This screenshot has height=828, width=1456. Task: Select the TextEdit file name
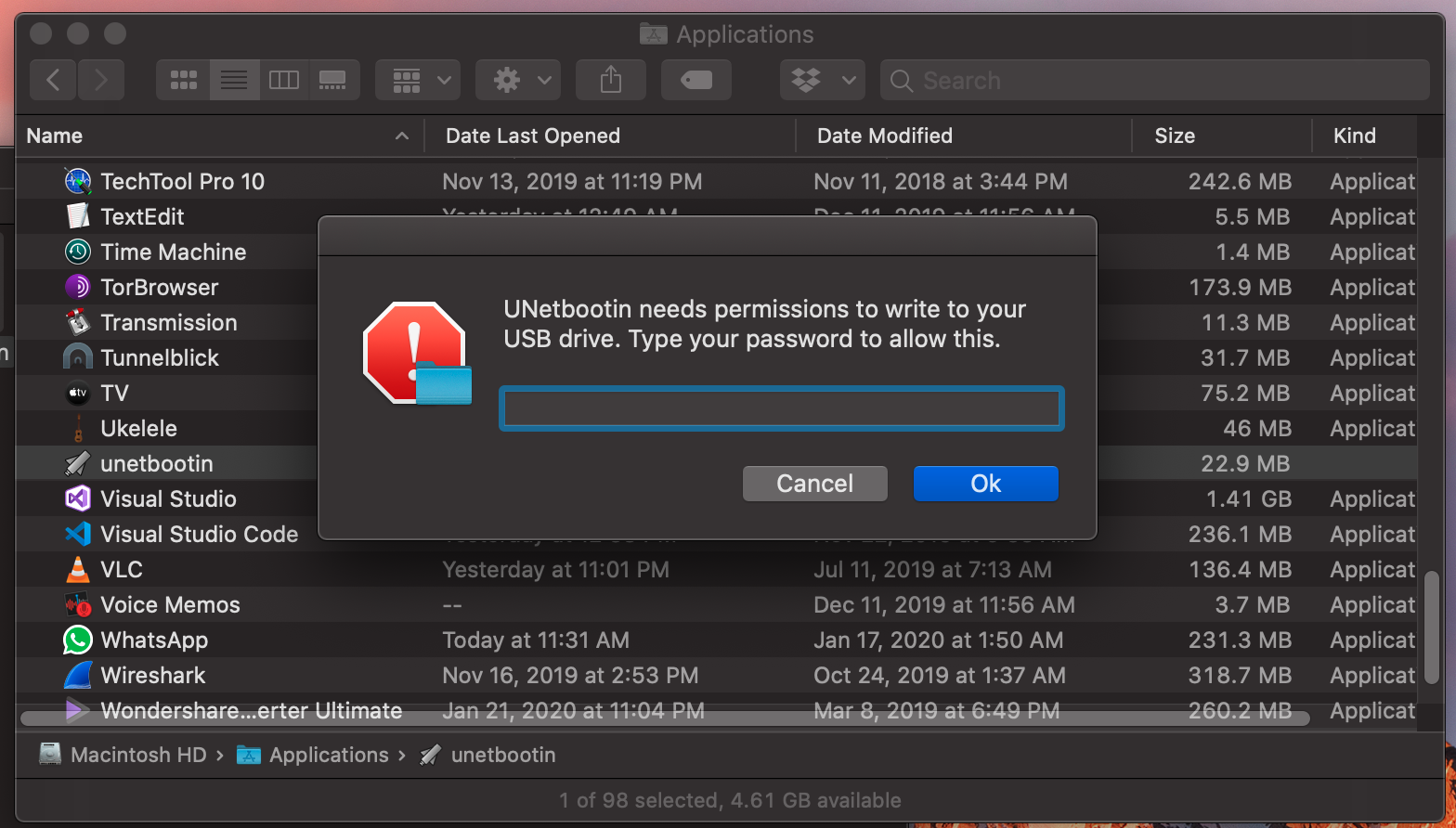(142, 216)
